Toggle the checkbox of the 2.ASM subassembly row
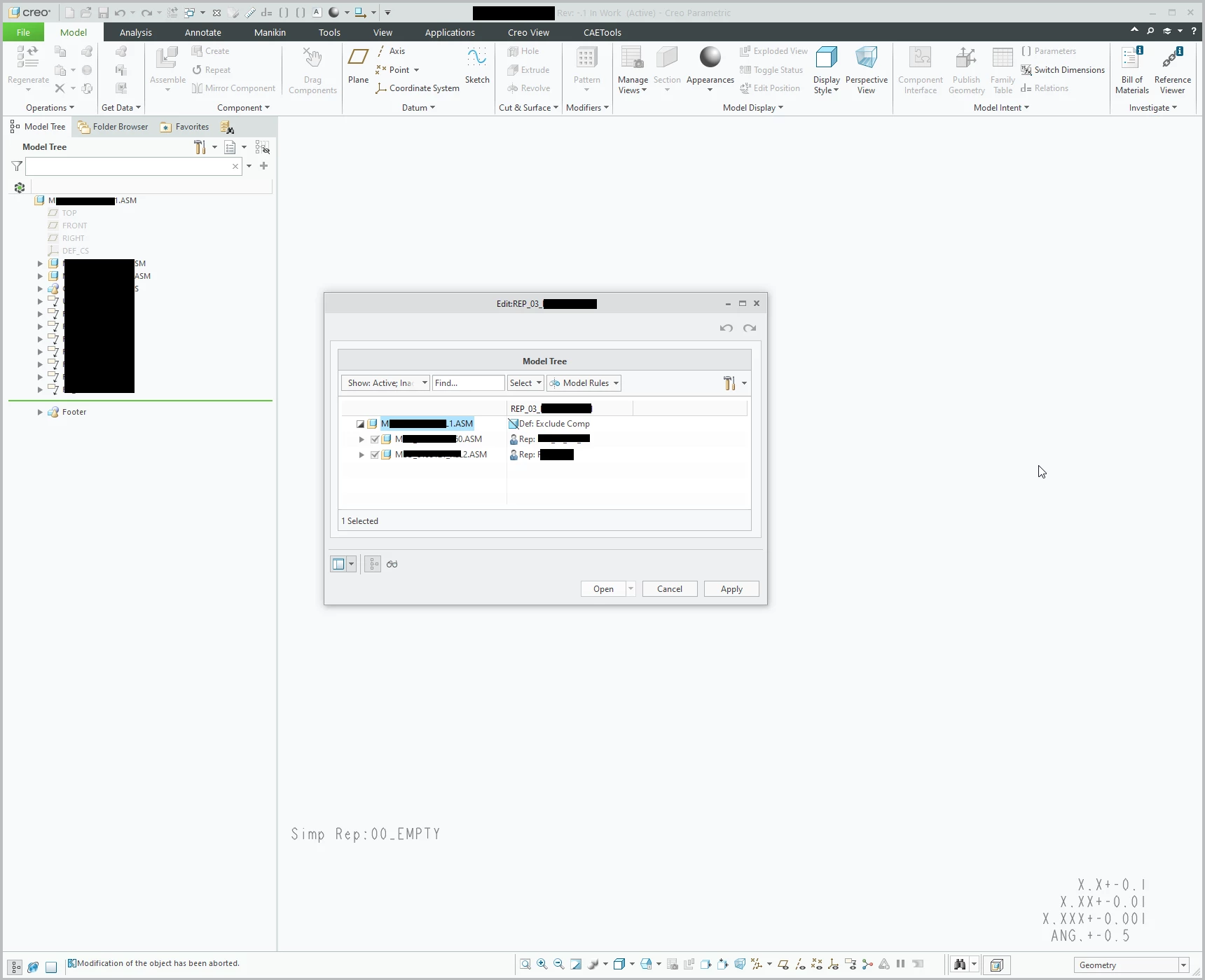The width and height of the screenshot is (1205, 980). [x=375, y=455]
